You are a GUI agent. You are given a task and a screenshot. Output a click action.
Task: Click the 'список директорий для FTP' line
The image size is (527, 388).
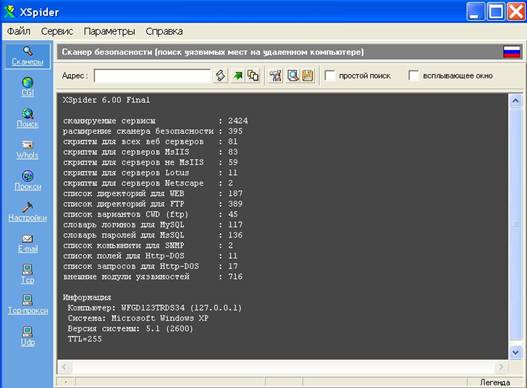tap(153, 204)
